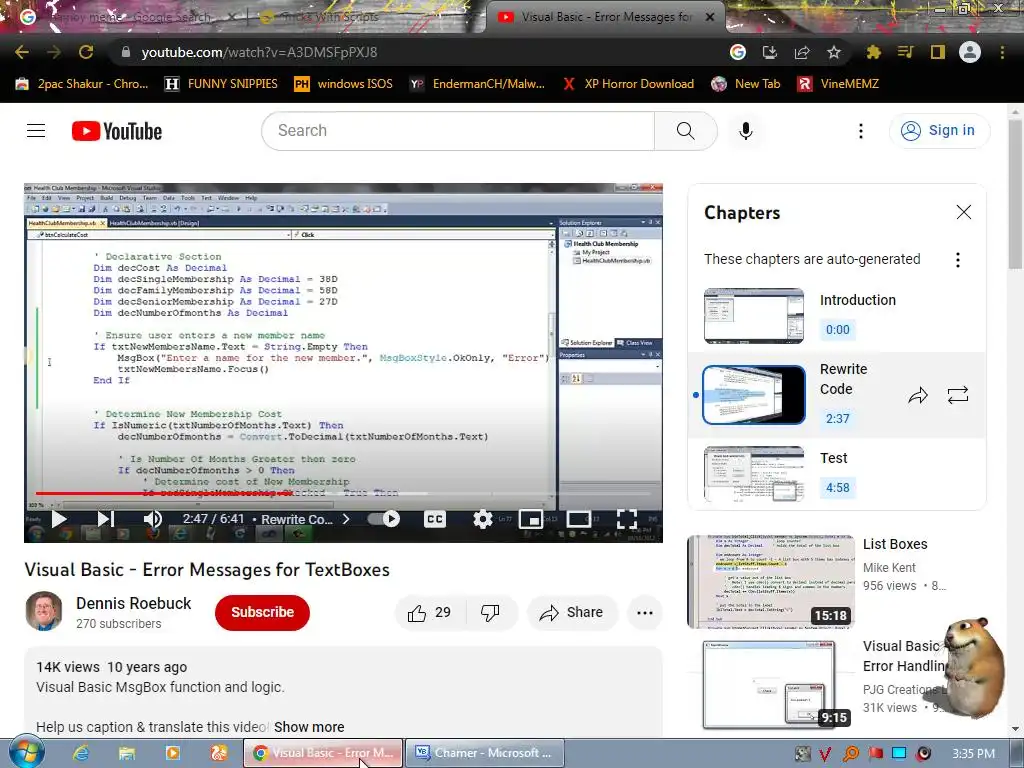This screenshot has width=1024, height=768.
Task: Open FUNNY SNIPPIES bookmark
Action: coord(221,84)
